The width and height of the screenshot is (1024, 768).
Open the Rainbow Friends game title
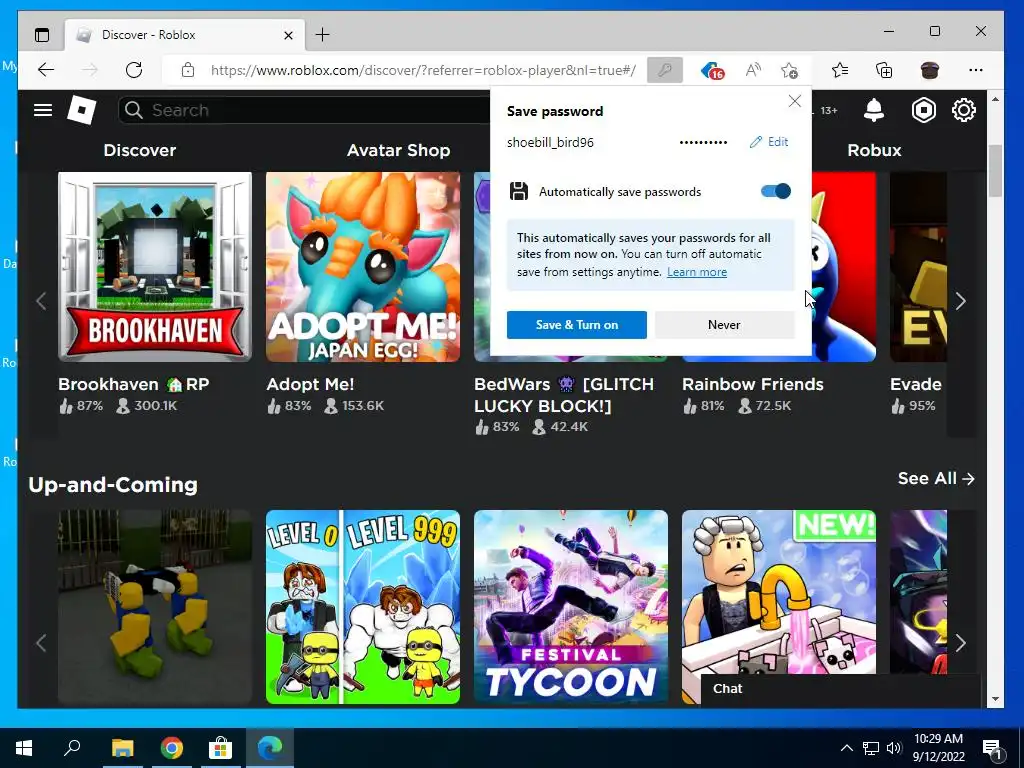tap(752, 384)
